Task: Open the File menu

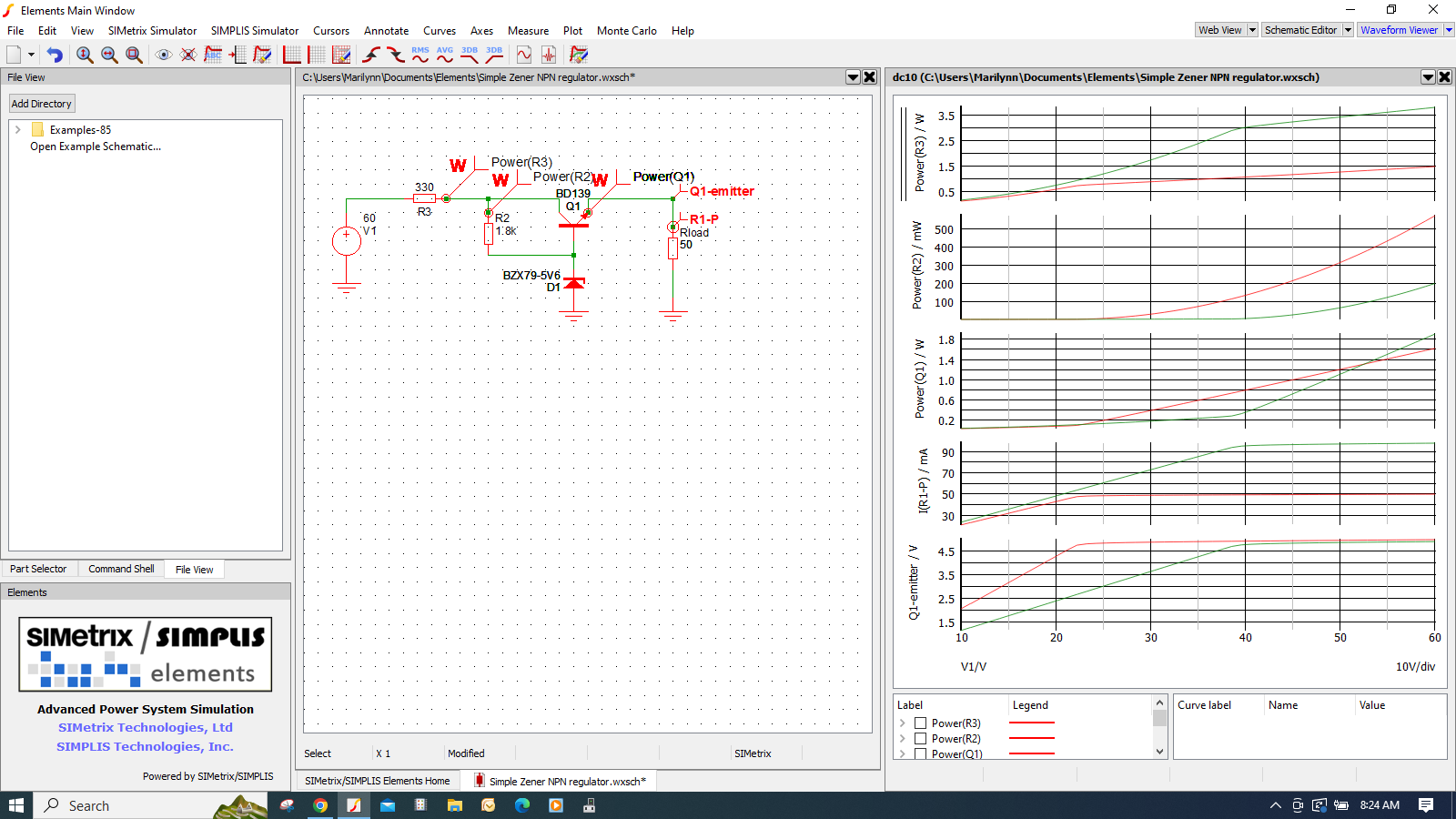Action: [15, 31]
